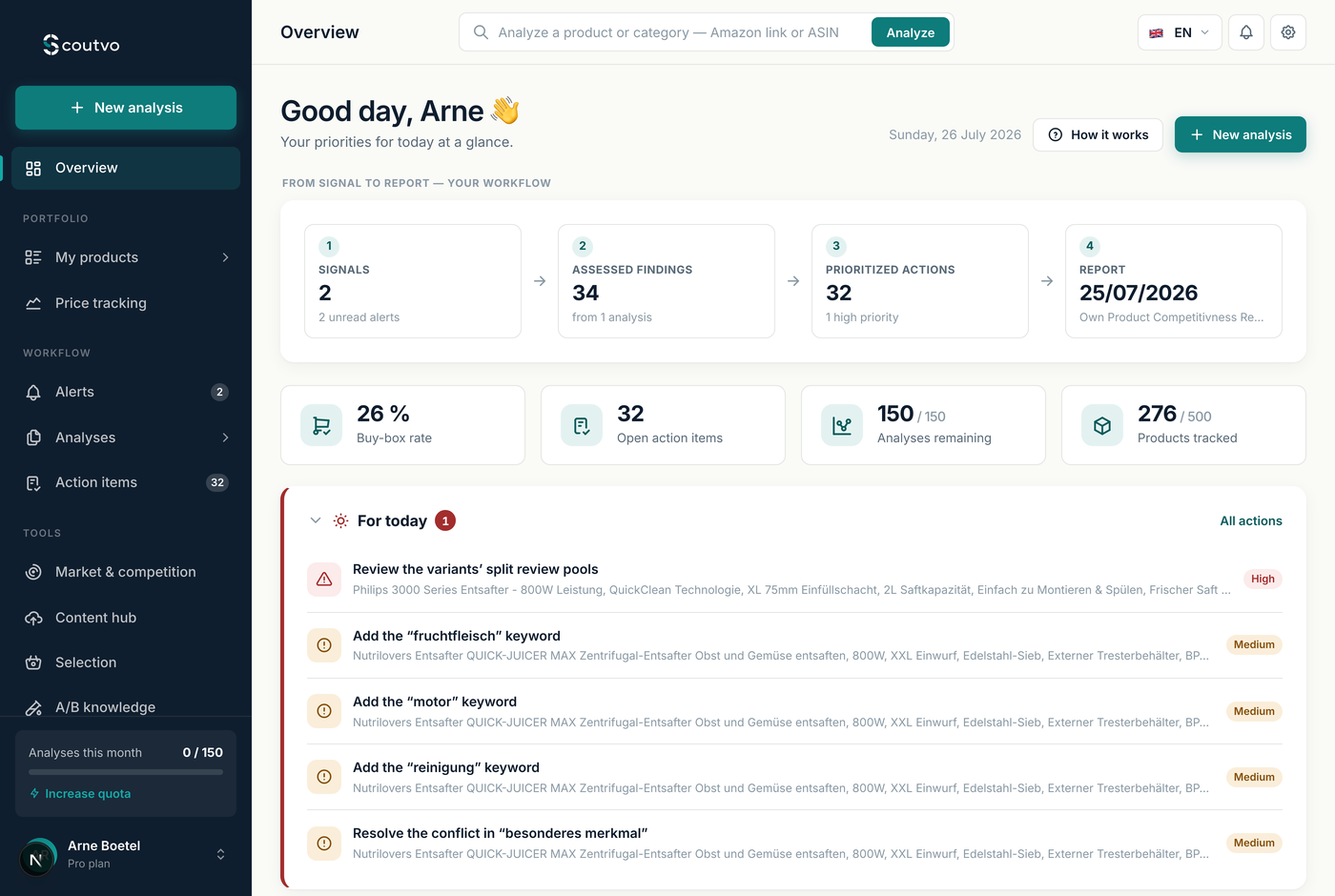Click the sun icon next to For today
Screen dimensions: 1335x896
pos(340,520)
